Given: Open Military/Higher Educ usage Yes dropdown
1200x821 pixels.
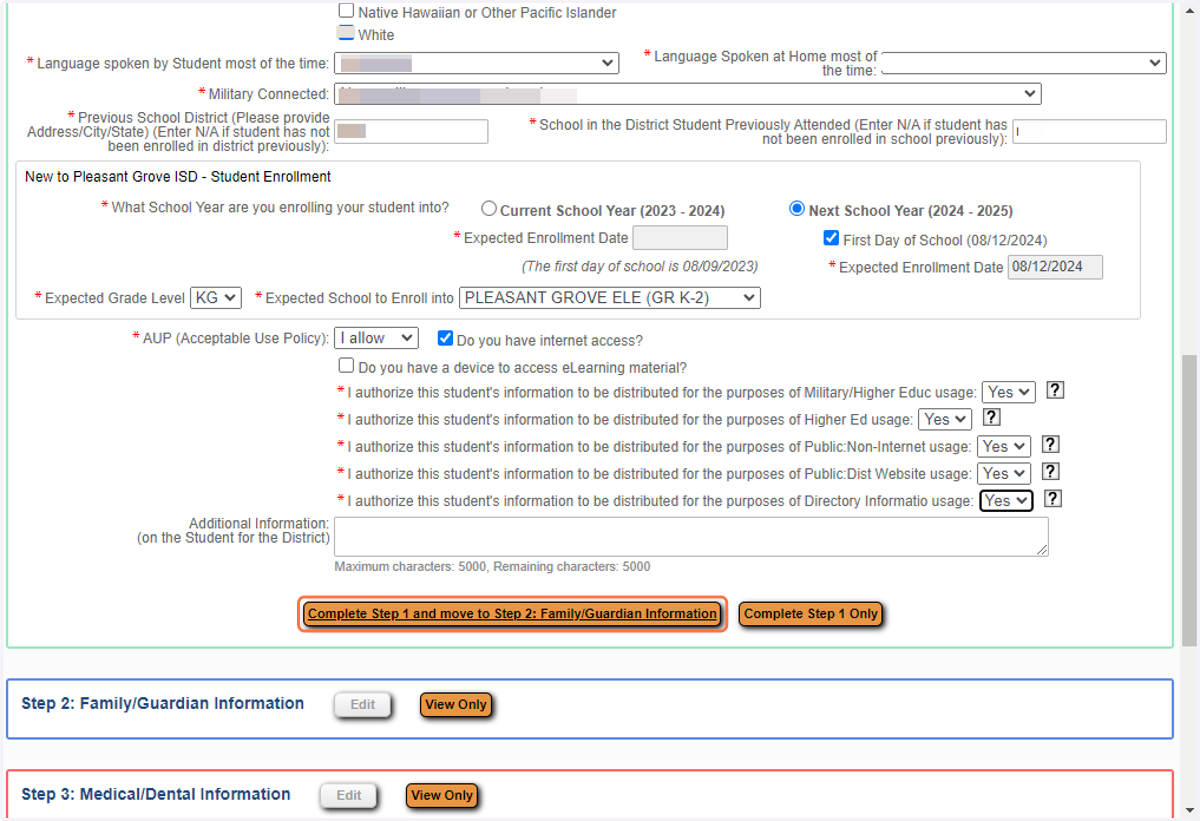Looking at the screenshot, I should coord(1009,393).
